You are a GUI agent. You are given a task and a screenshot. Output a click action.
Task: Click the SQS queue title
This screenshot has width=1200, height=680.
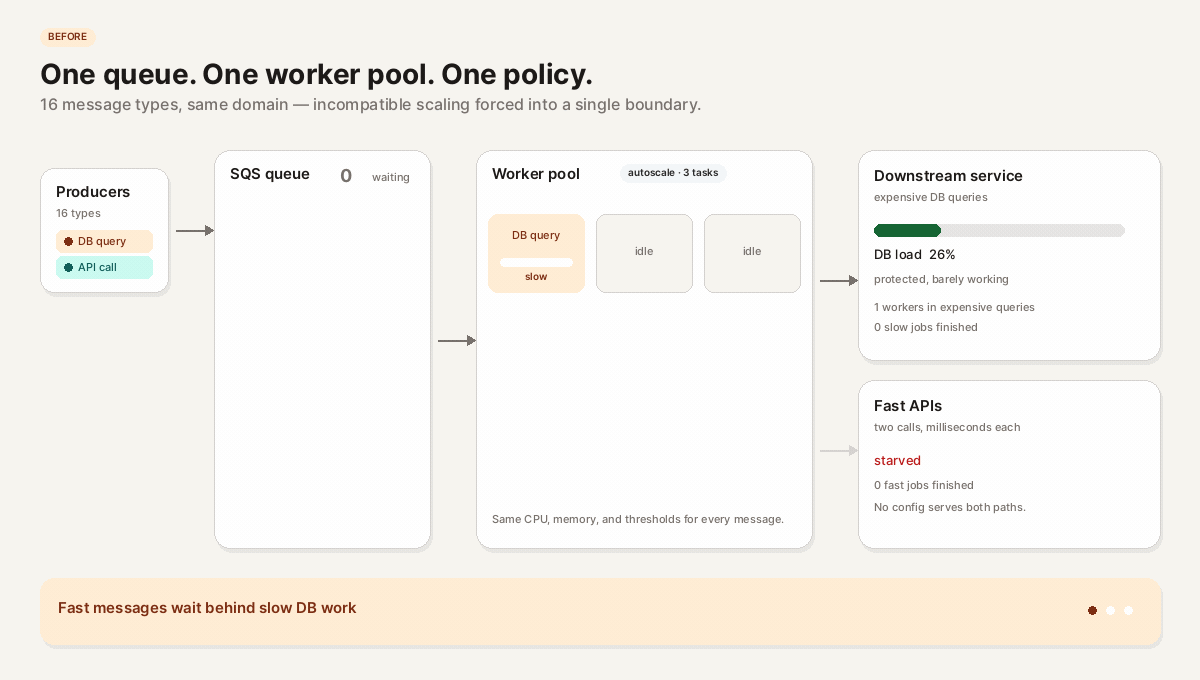pos(270,174)
